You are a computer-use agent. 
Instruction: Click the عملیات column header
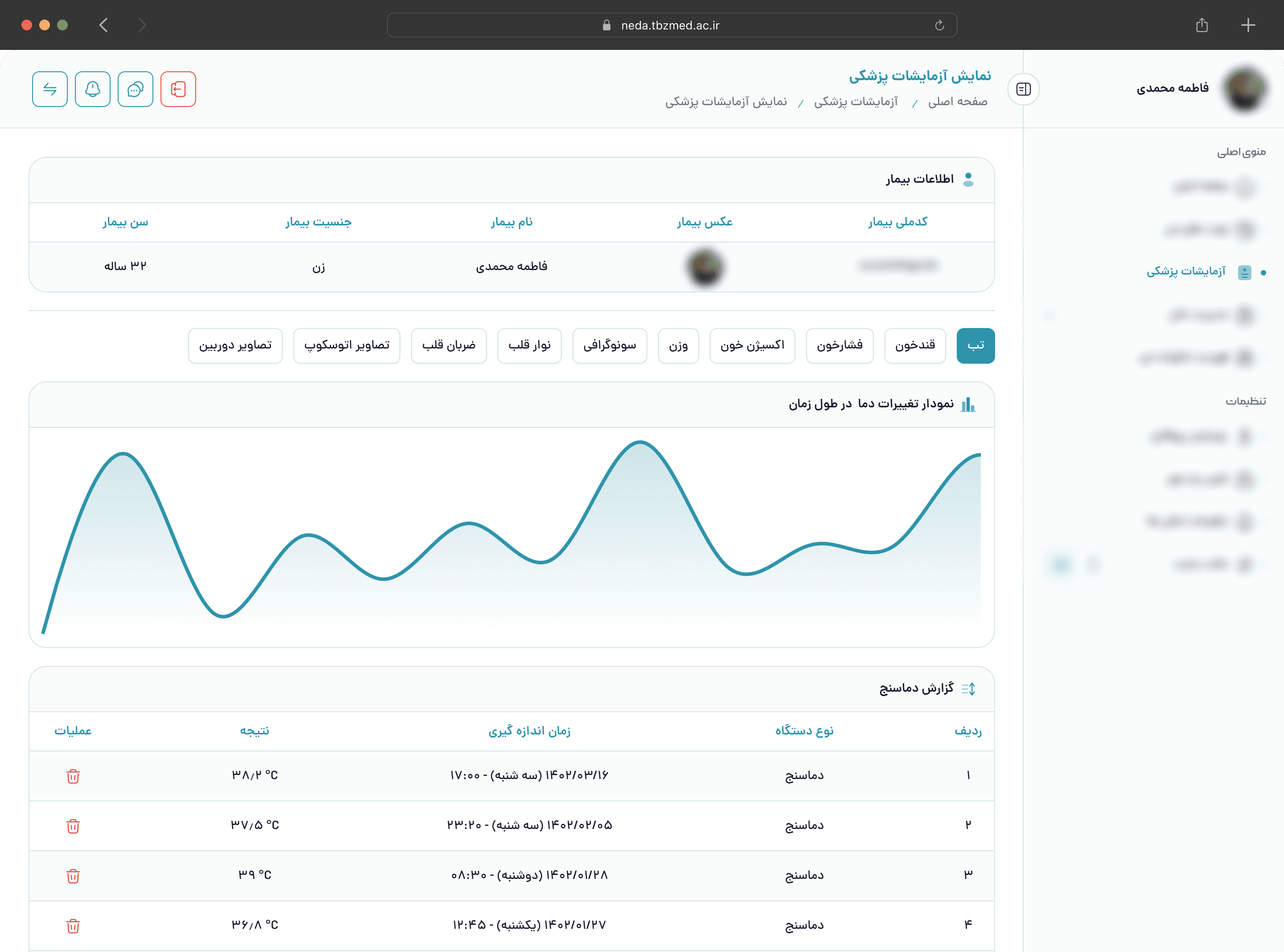pos(73,731)
